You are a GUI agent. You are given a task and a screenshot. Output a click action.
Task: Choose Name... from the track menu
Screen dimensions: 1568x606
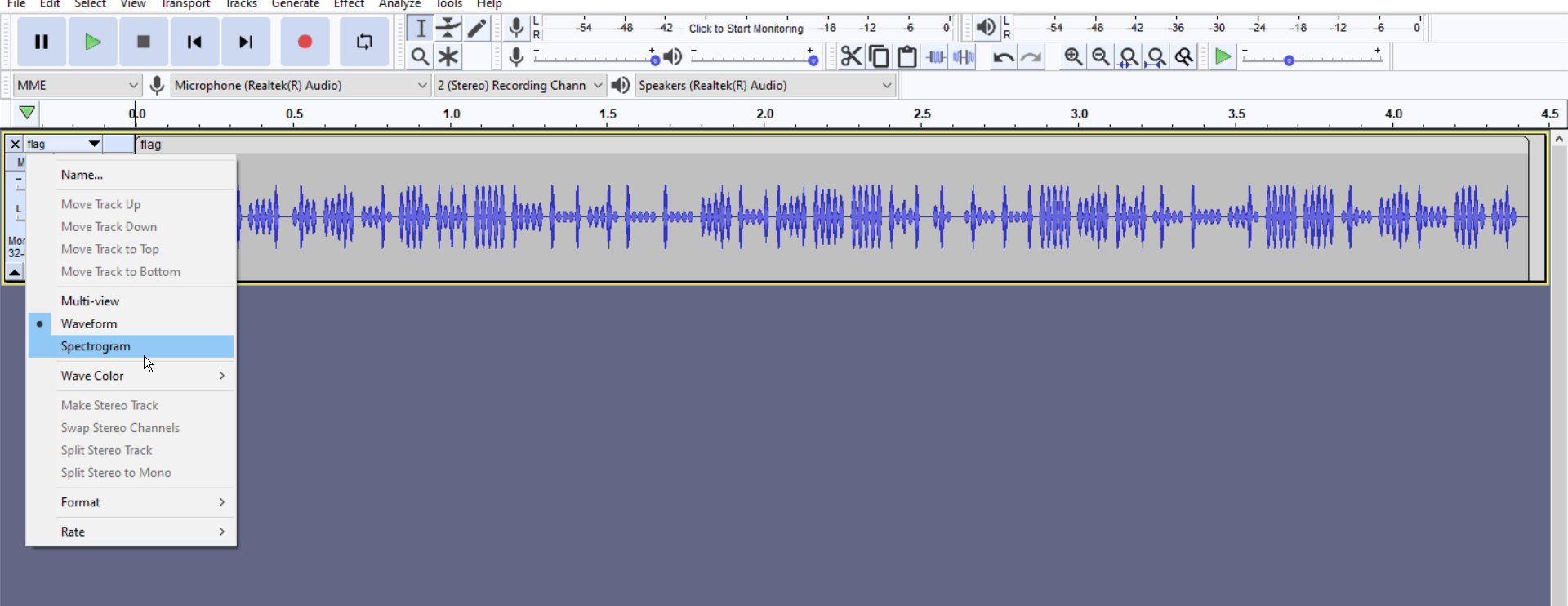(x=131, y=175)
